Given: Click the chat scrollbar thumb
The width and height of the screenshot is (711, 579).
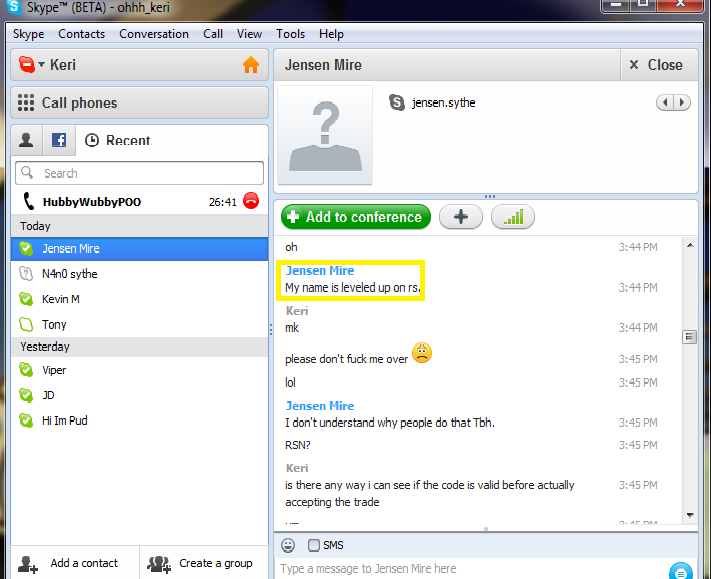Looking at the screenshot, I should coord(690,337).
